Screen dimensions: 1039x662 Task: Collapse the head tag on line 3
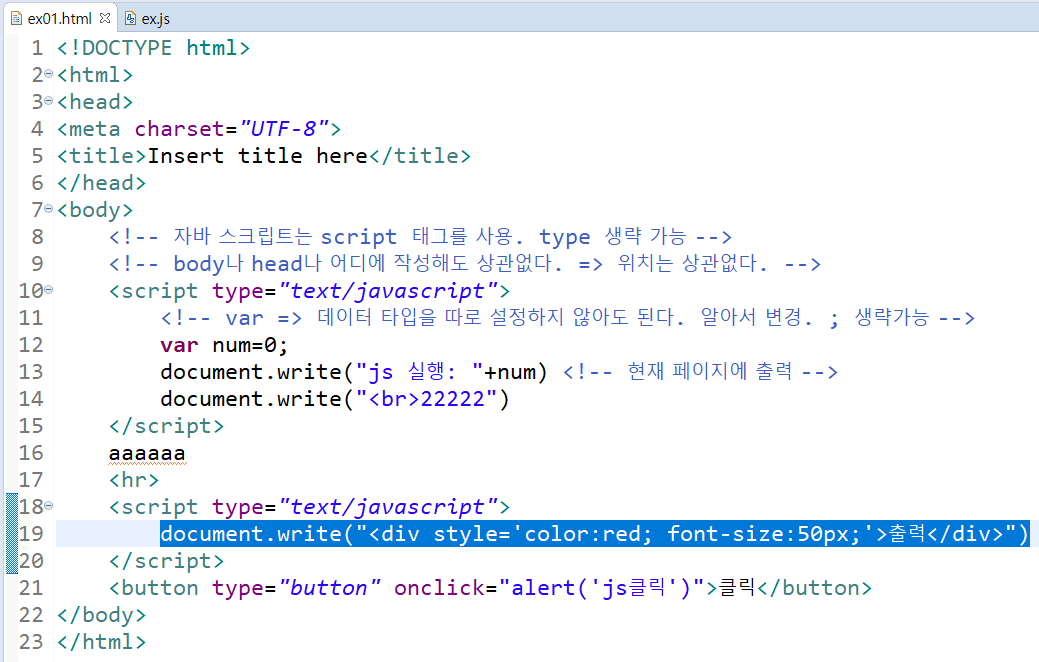48,101
